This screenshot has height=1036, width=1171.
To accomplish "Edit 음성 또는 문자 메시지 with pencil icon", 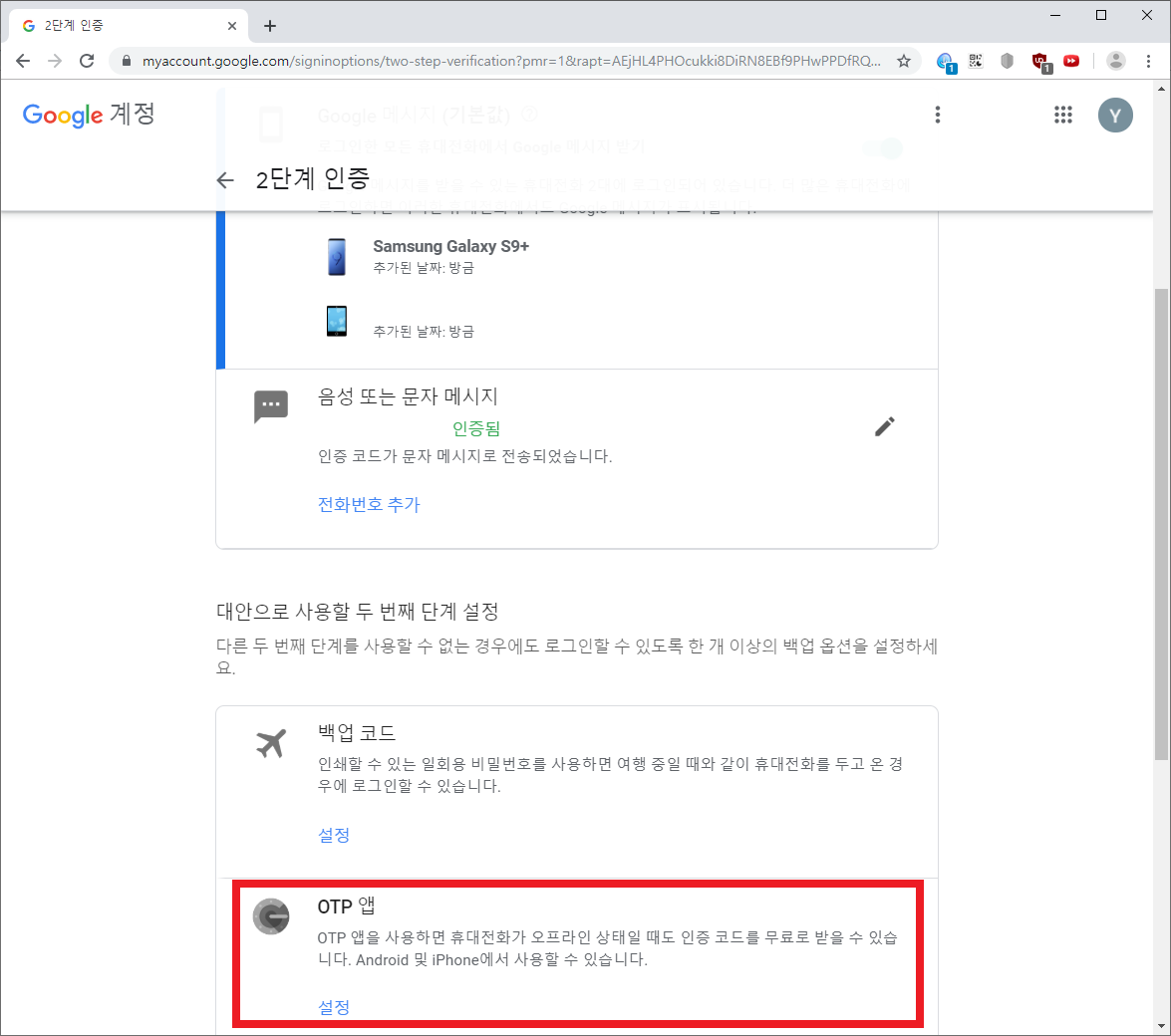I will tap(884, 427).
